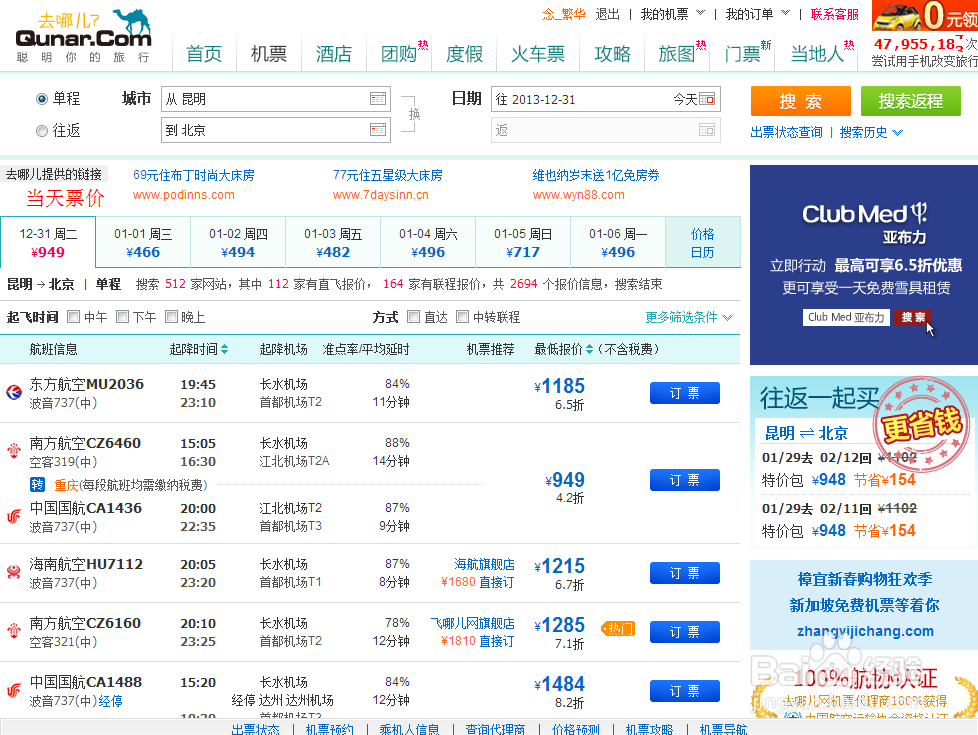Image resolution: width=978 pixels, height=735 pixels.
Task: Open the calendar icon on the departure date field
Action: point(706,99)
